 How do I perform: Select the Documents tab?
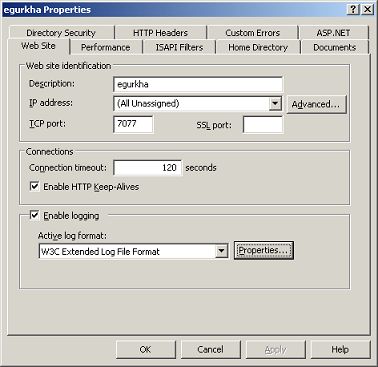click(x=335, y=47)
